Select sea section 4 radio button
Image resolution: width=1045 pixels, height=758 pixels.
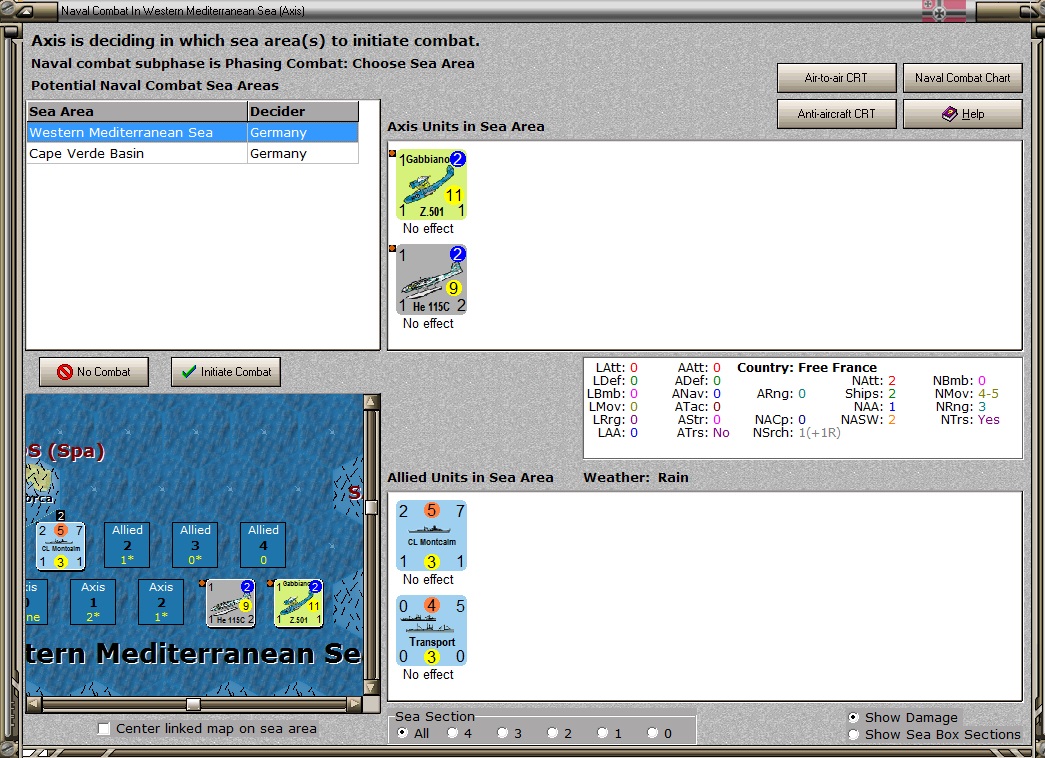(453, 733)
